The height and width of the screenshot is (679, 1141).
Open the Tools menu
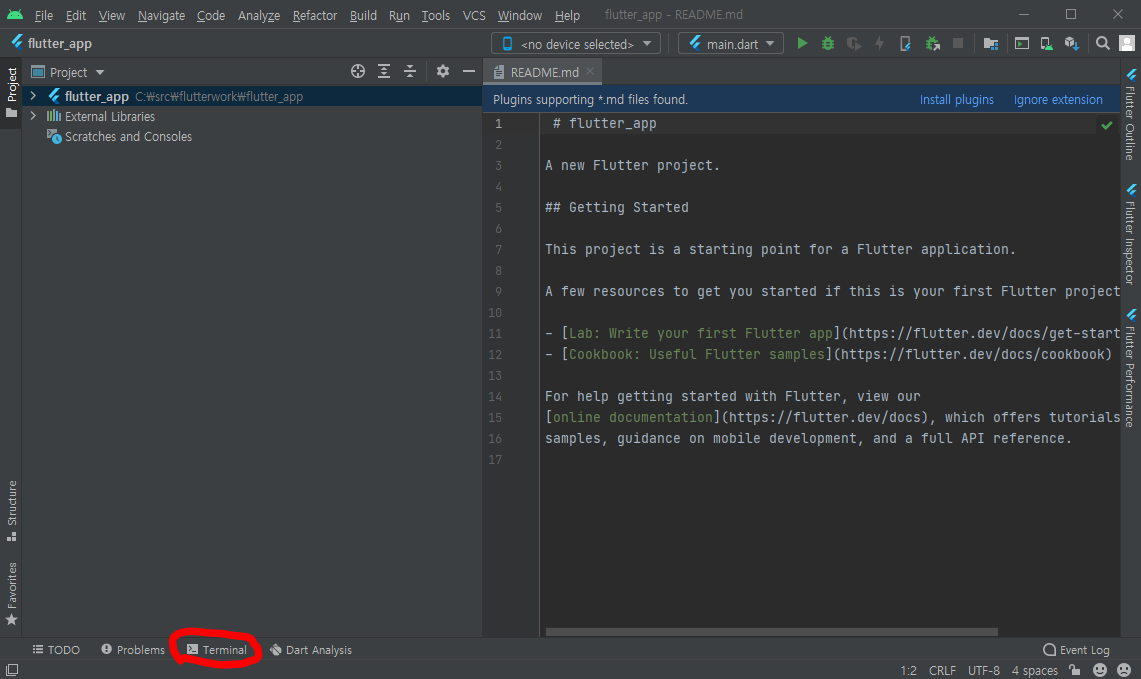(x=435, y=15)
